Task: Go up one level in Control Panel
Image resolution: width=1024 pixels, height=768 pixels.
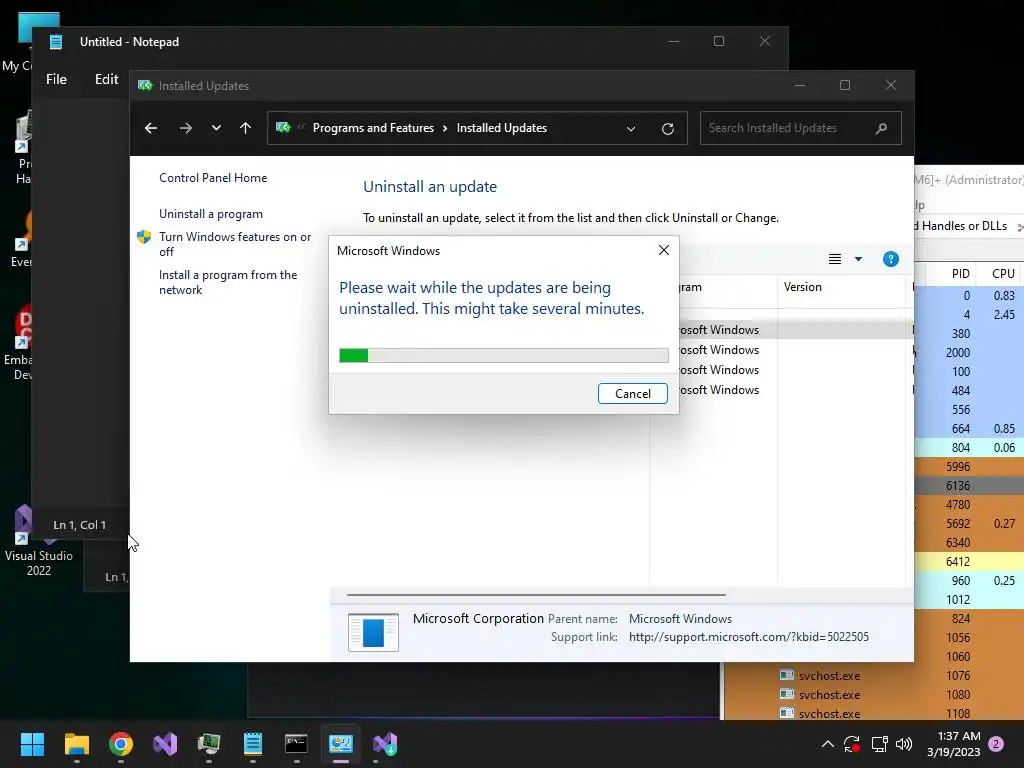Action: [246, 128]
